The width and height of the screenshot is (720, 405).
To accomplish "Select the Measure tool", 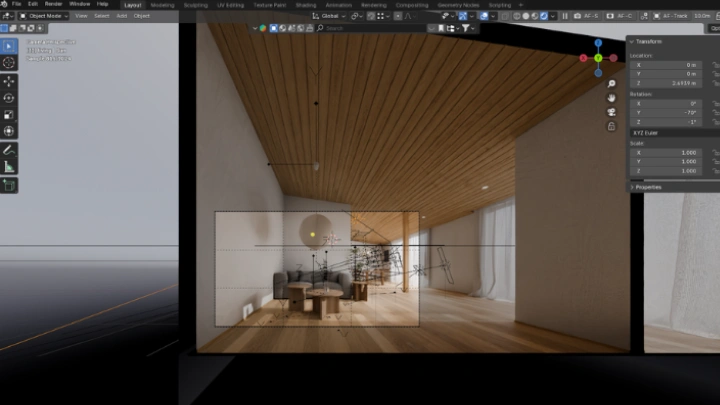I will pos(9,167).
